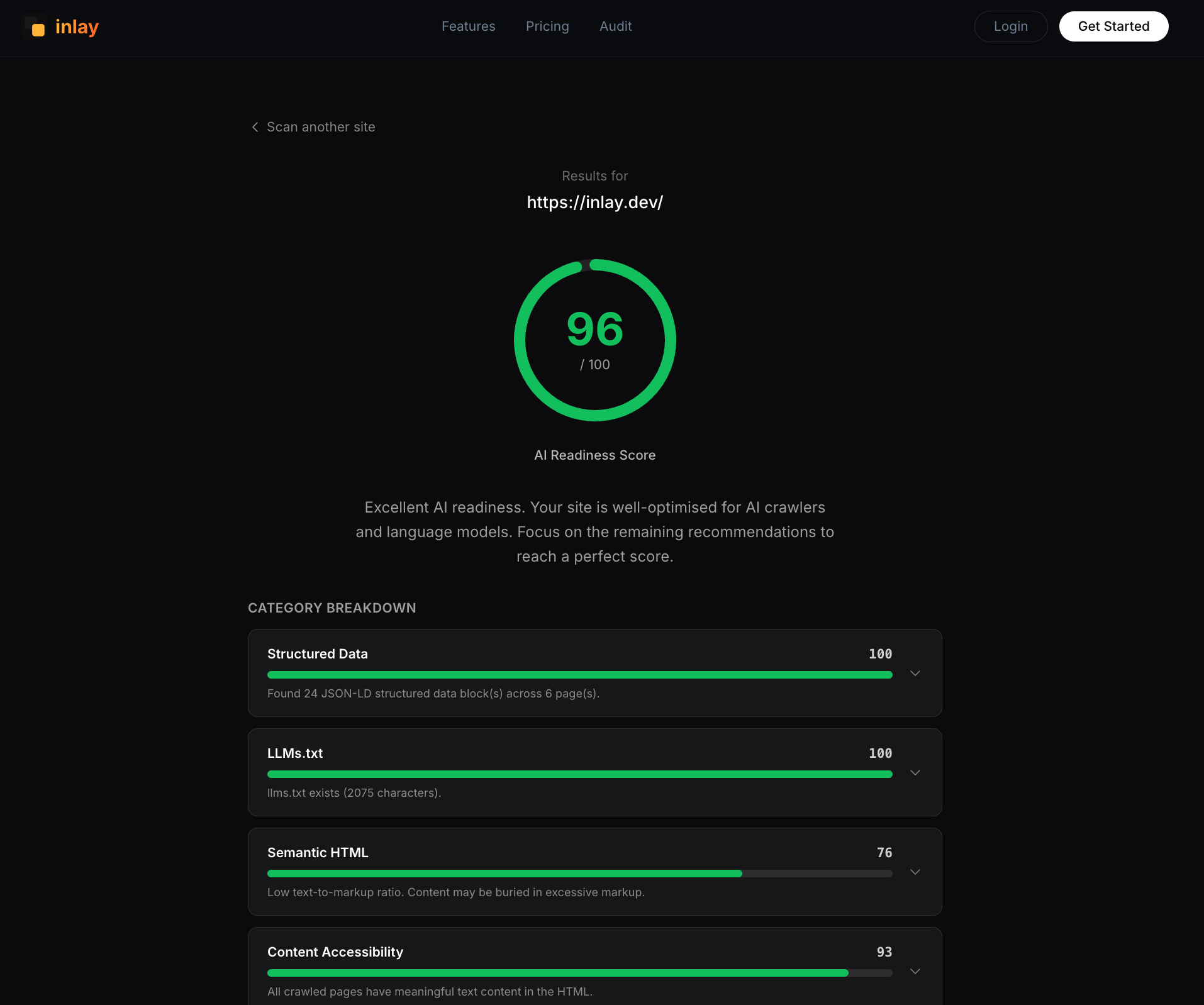Open the Features navigation item
The height and width of the screenshot is (1005, 1204).
click(468, 26)
